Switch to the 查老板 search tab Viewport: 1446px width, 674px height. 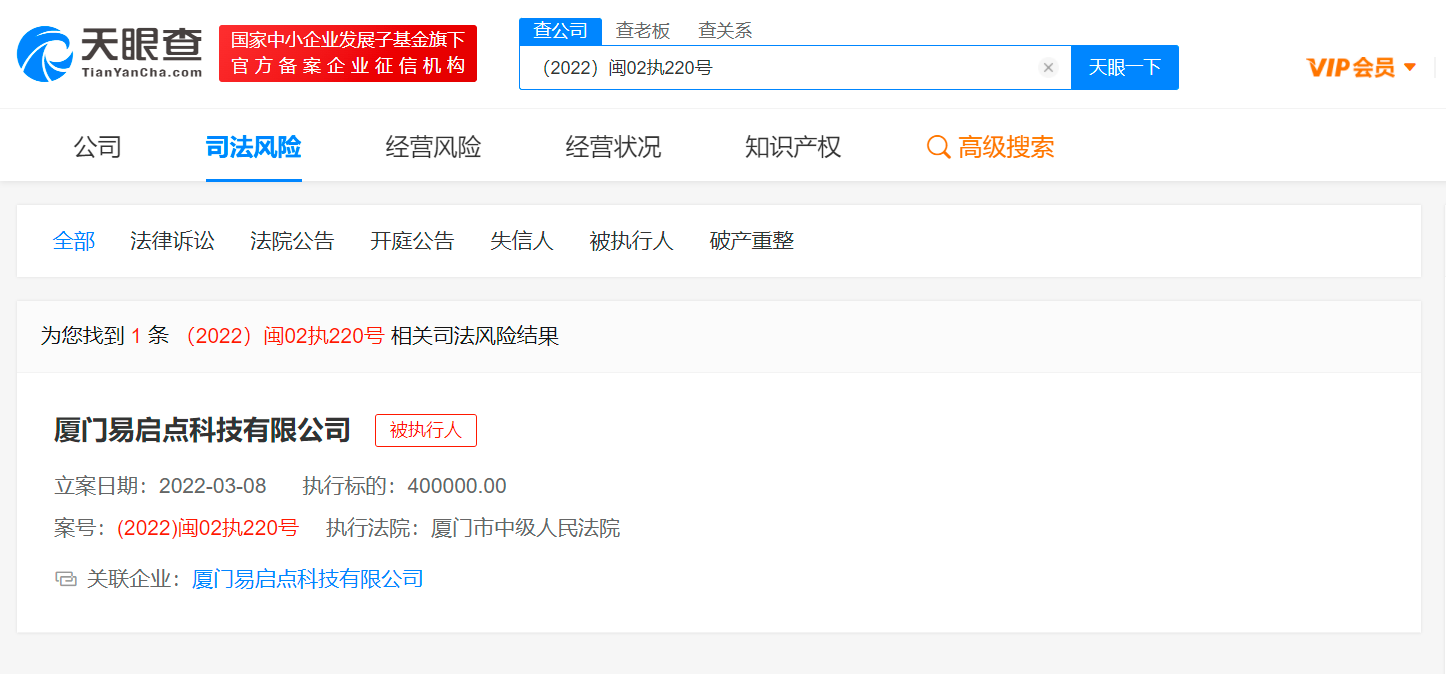[643, 31]
